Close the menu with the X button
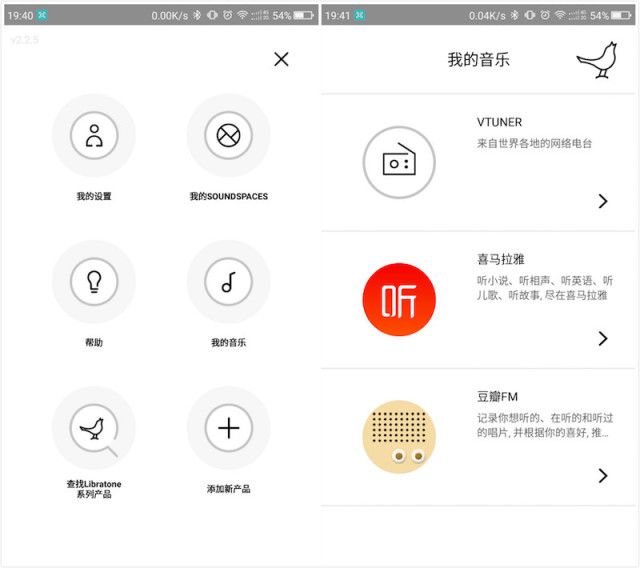Viewport: 640px width, 568px height. coord(281,59)
